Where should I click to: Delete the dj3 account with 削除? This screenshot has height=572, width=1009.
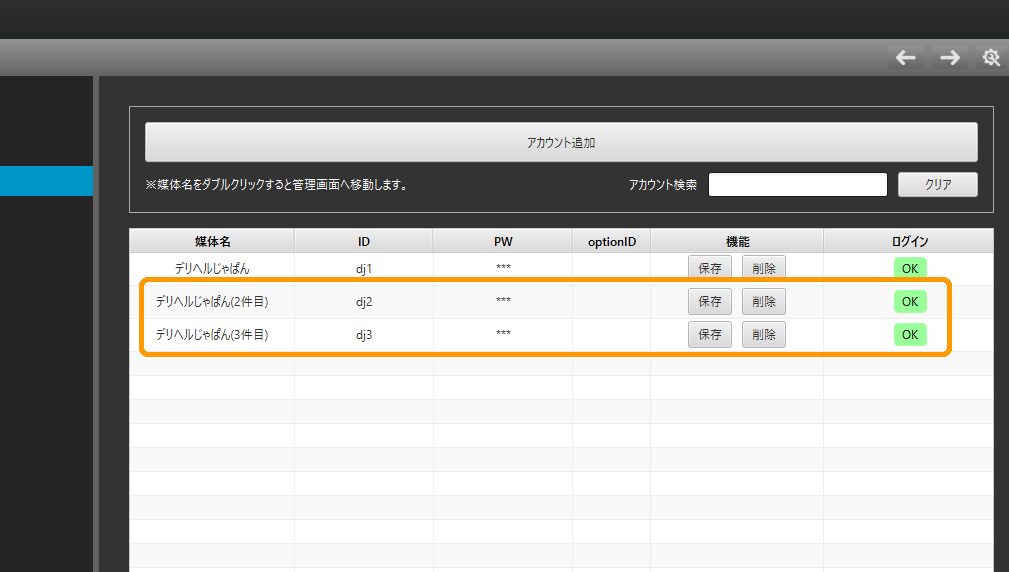click(764, 335)
